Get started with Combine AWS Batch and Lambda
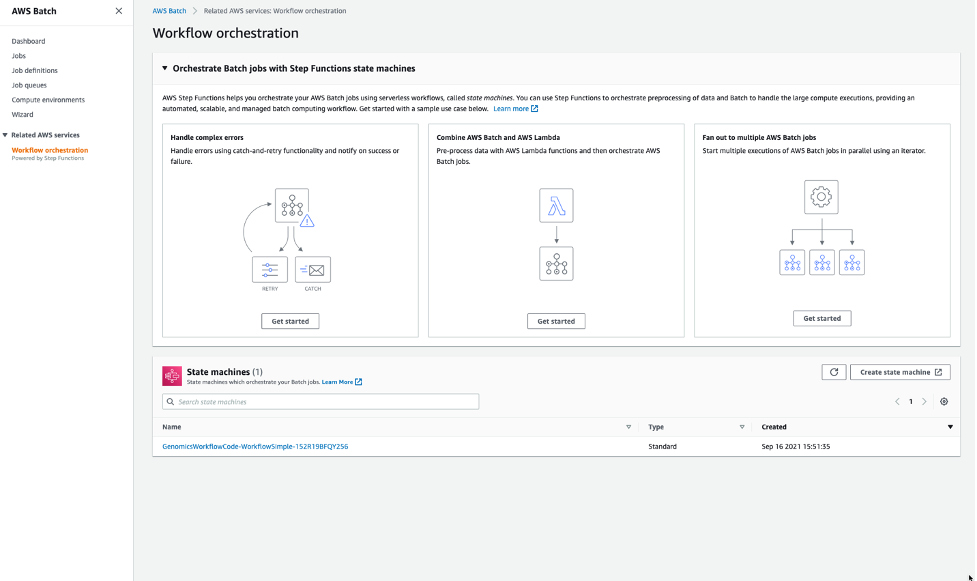Screen dimensions: 977x581 click(x=556, y=321)
